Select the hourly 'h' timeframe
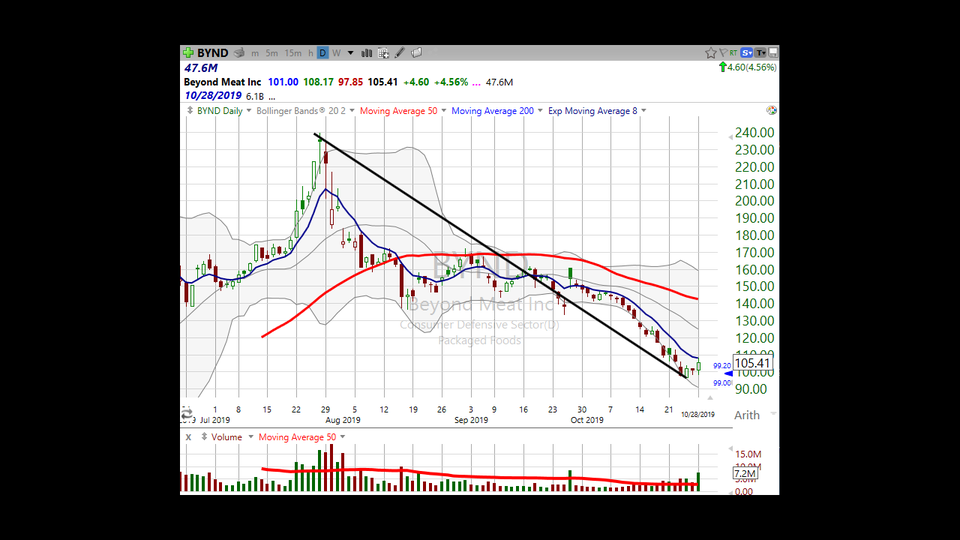The width and height of the screenshot is (960, 540). (310, 53)
